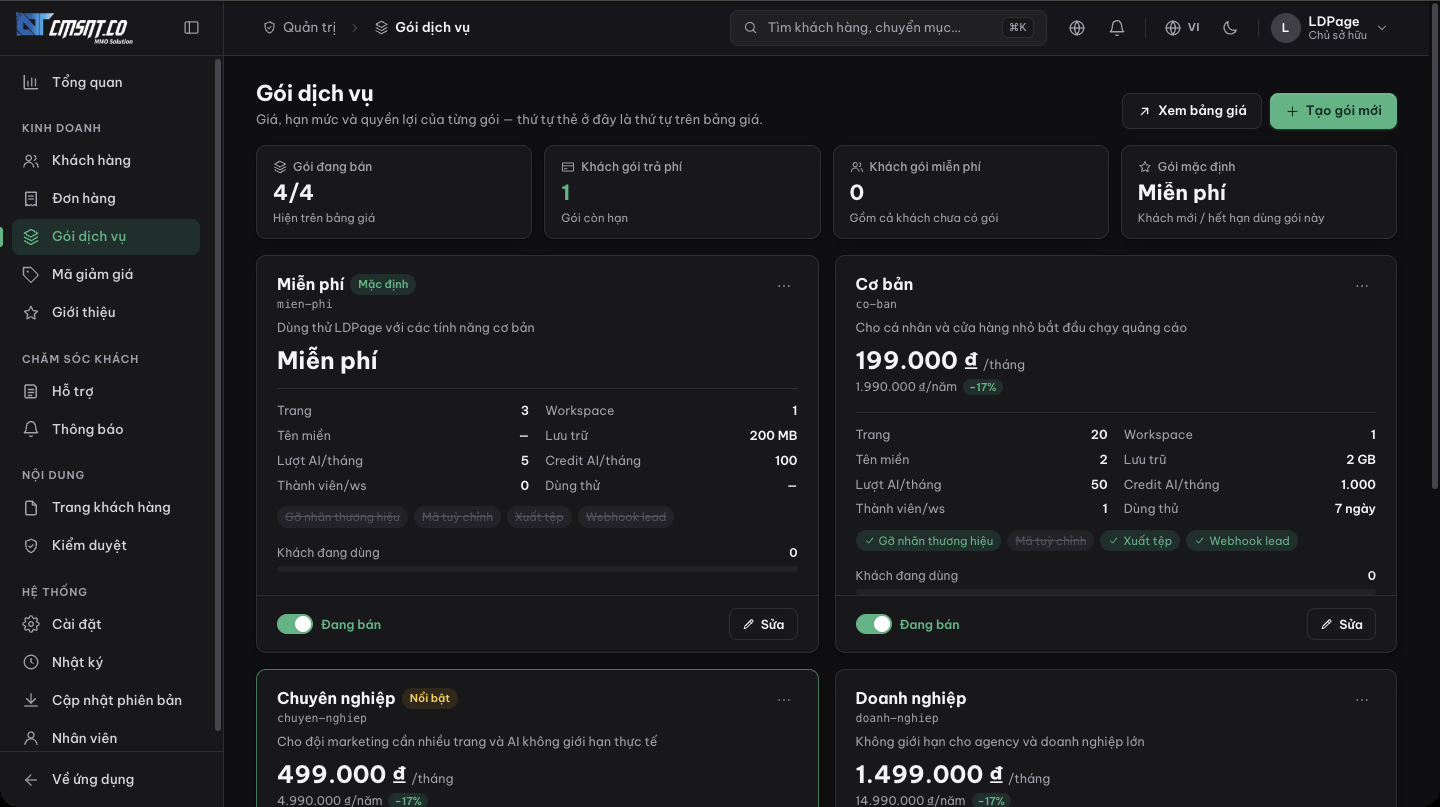Click Xem bảng giá button
The width and height of the screenshot is (1440, 807).
click(x=1192, y=111)
